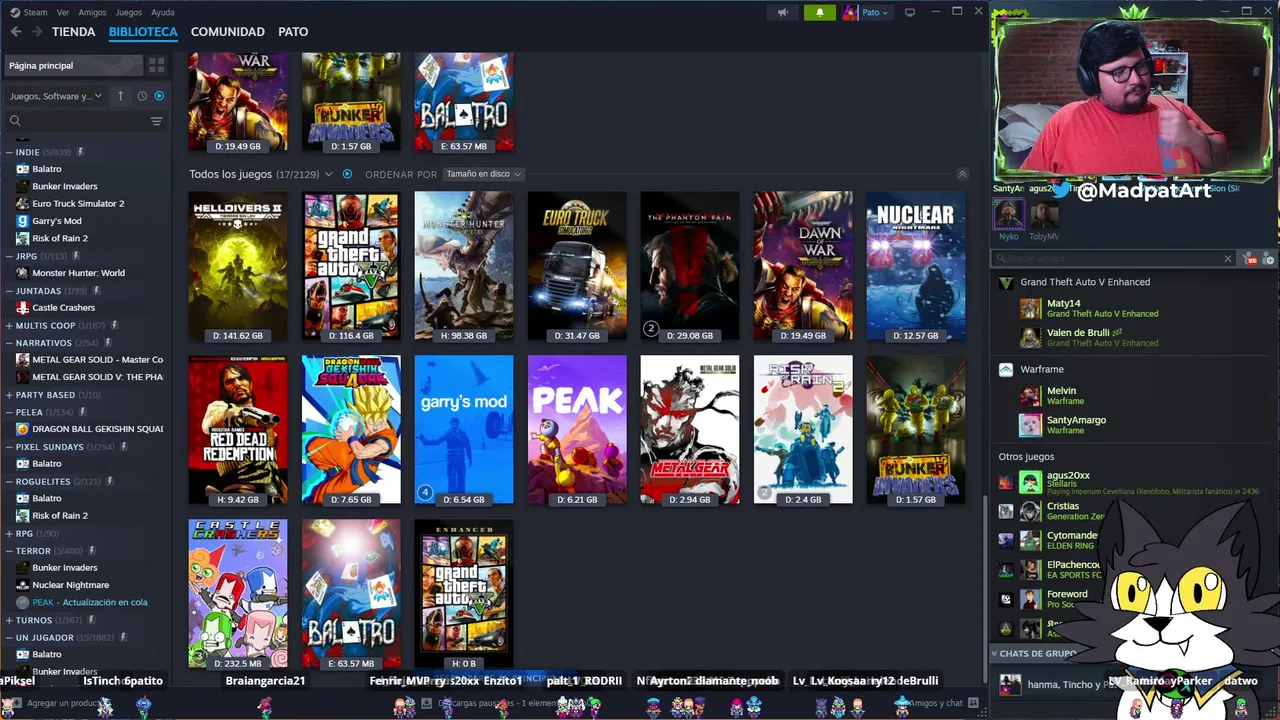The height and width of the screenshot is (720, 1280).
Task: Select DRAGON BALL GEKISHIN SQUADRA icon in sidebar
Action: click(x=23, y=429)
